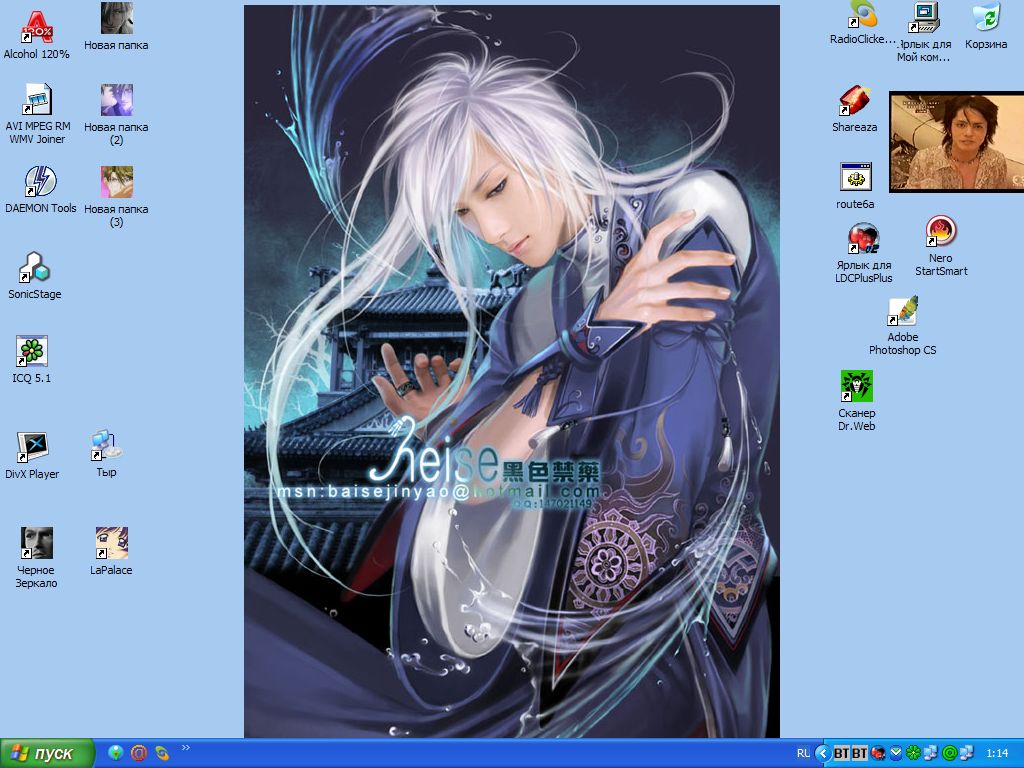Select the RadioClicker desktop shortcut
1024x768 pixels.
[x=863, y=23]
